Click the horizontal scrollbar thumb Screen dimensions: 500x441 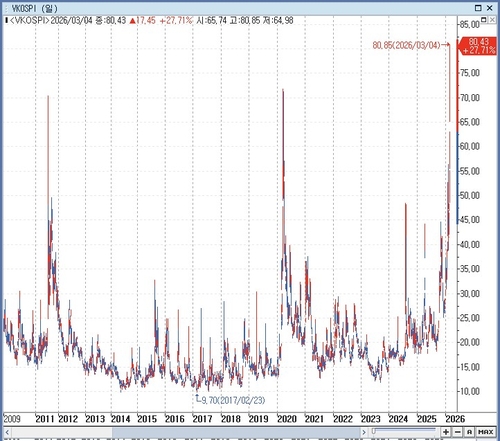[x=236, y=433]
